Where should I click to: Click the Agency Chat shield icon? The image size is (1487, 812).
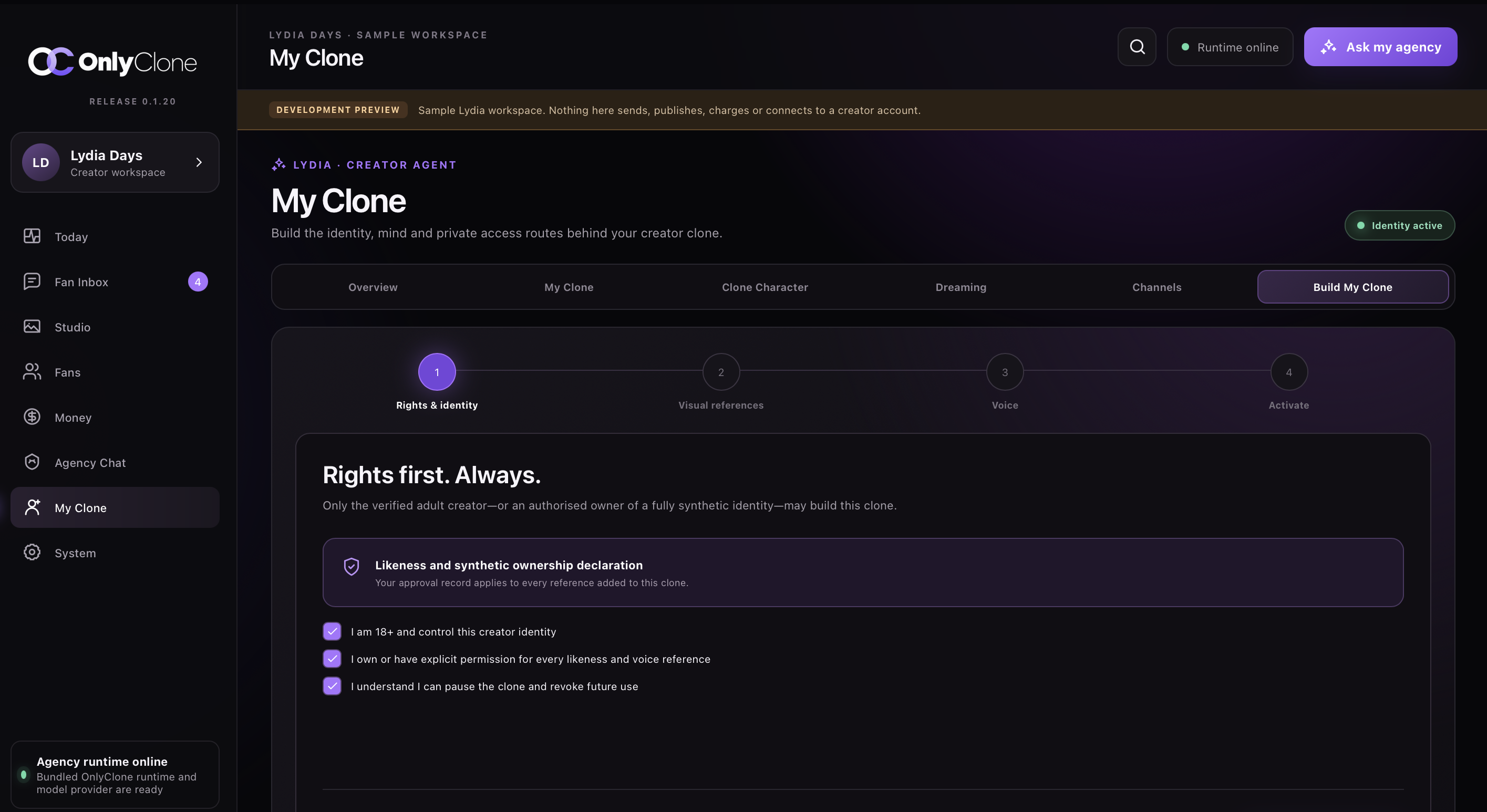(32, 462)
